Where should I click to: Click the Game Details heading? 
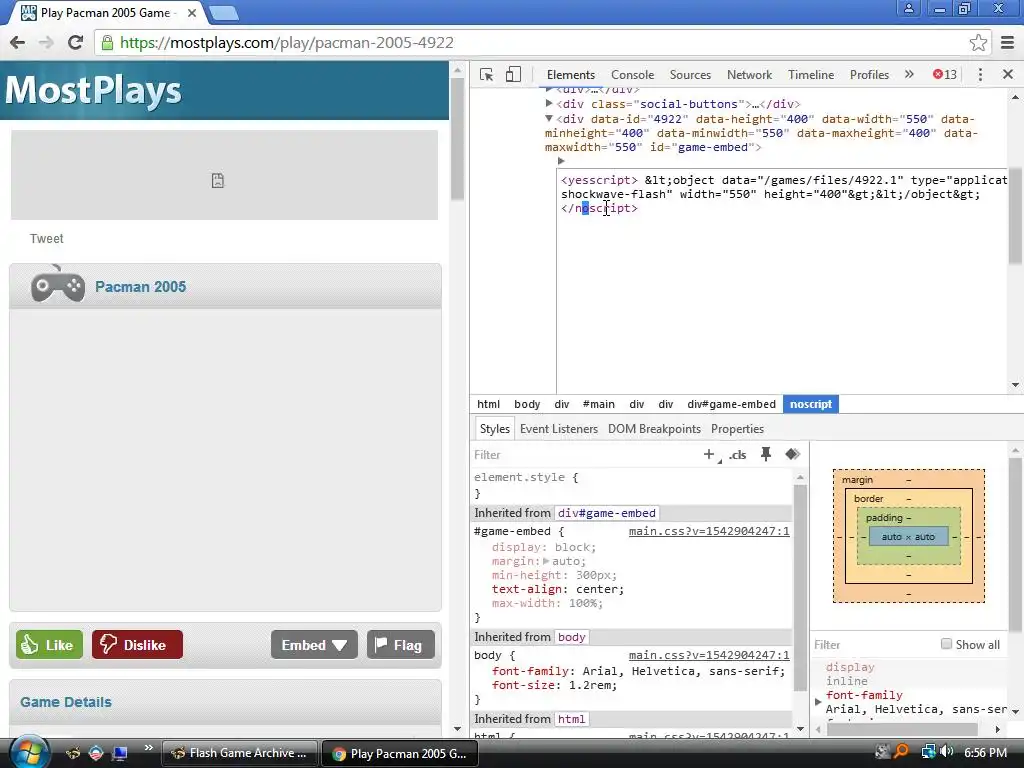(66, 702)
